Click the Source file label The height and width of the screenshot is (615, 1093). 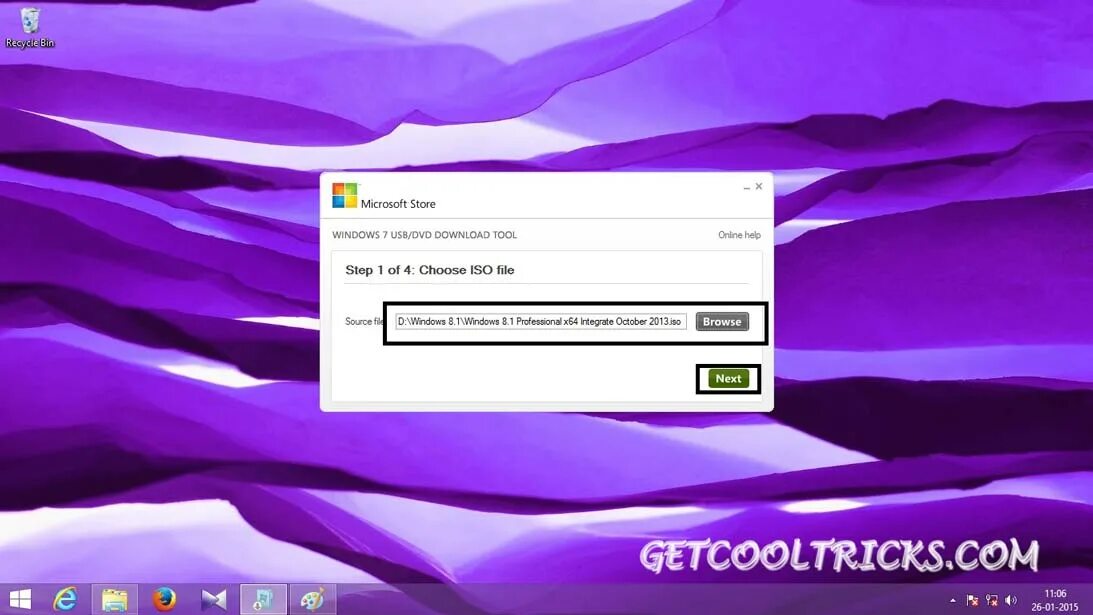(x=365, y=321)
